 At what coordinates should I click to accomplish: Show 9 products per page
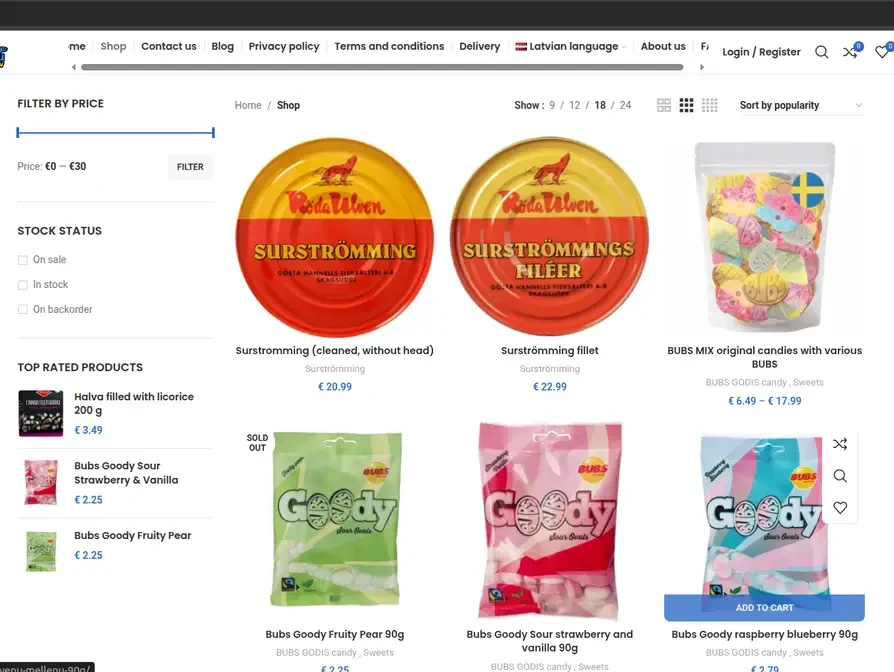[x=552, y=105]
